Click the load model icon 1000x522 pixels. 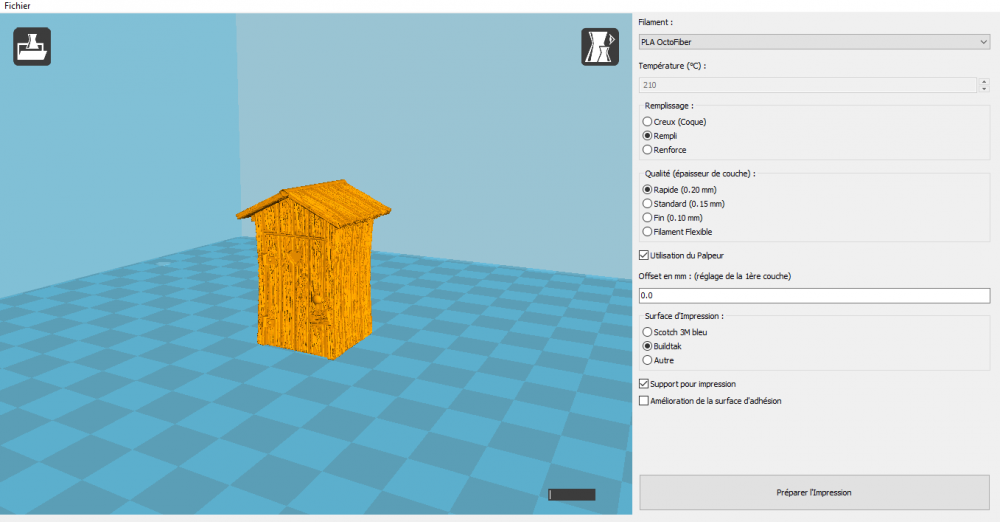[x=32, y=47]
